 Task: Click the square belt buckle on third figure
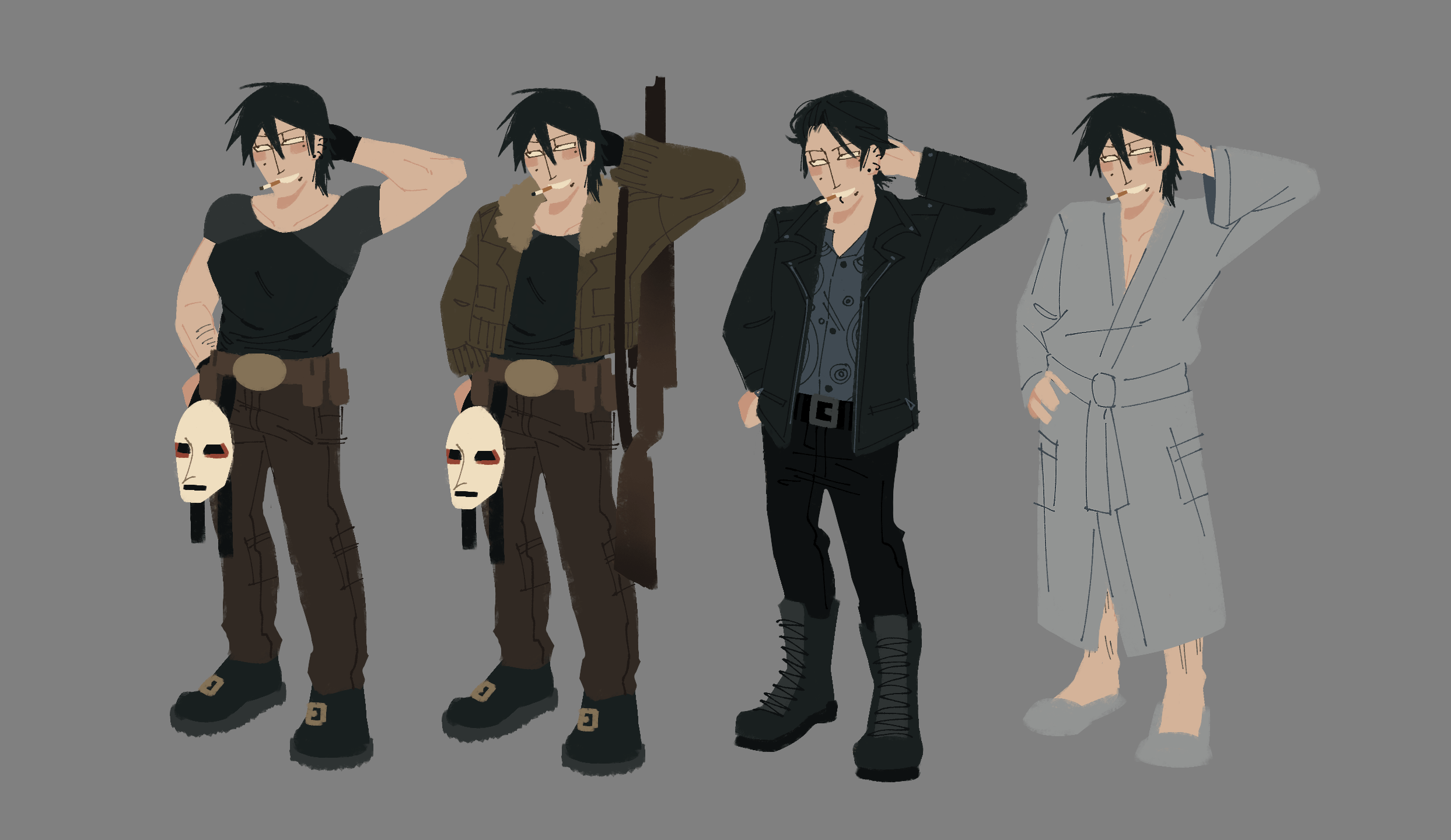(x=824, y=412)
